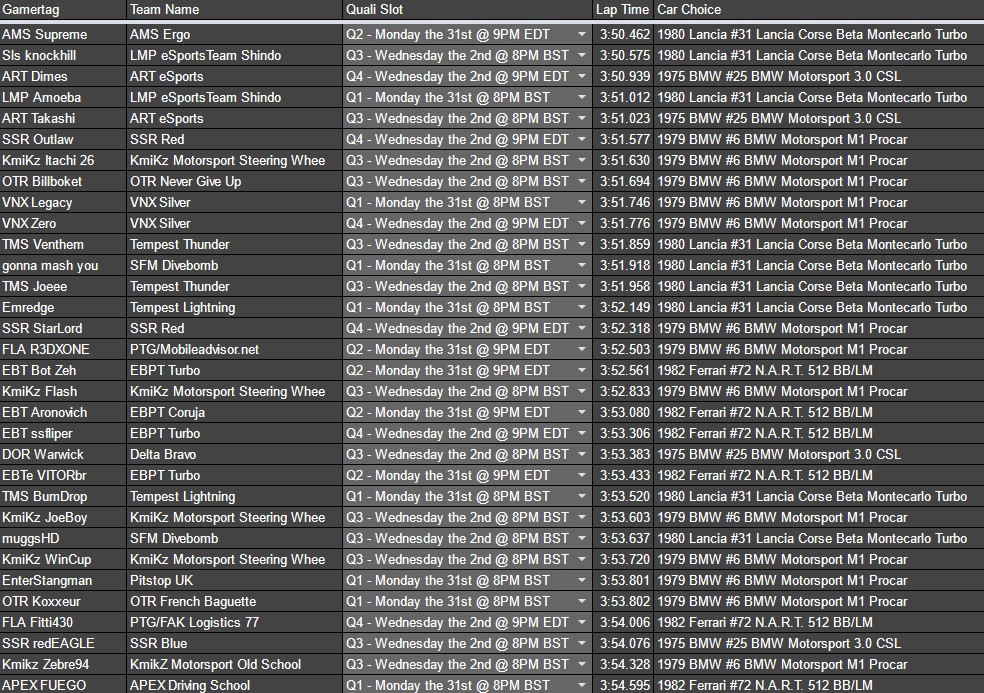Select the Team Name column header
The width and height of the screenshot is (984, 693).
coord(234,9)
